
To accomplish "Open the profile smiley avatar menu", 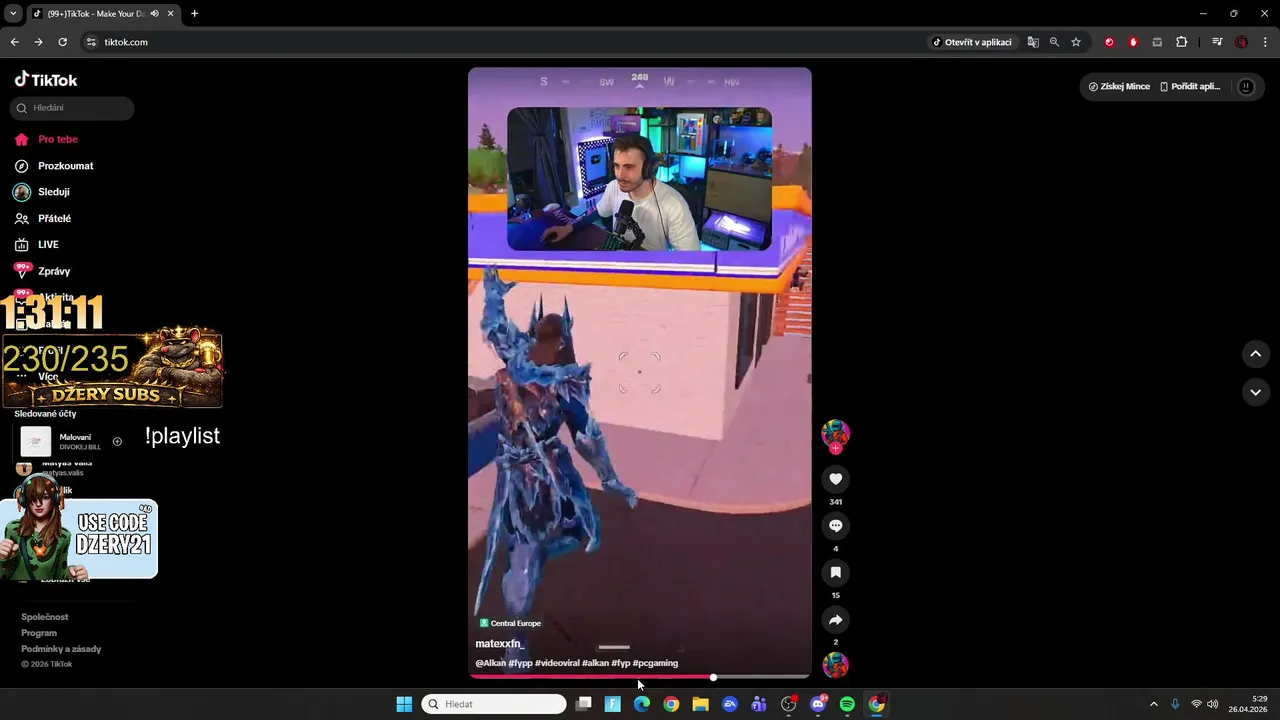I will click(x=1246, y=87).
